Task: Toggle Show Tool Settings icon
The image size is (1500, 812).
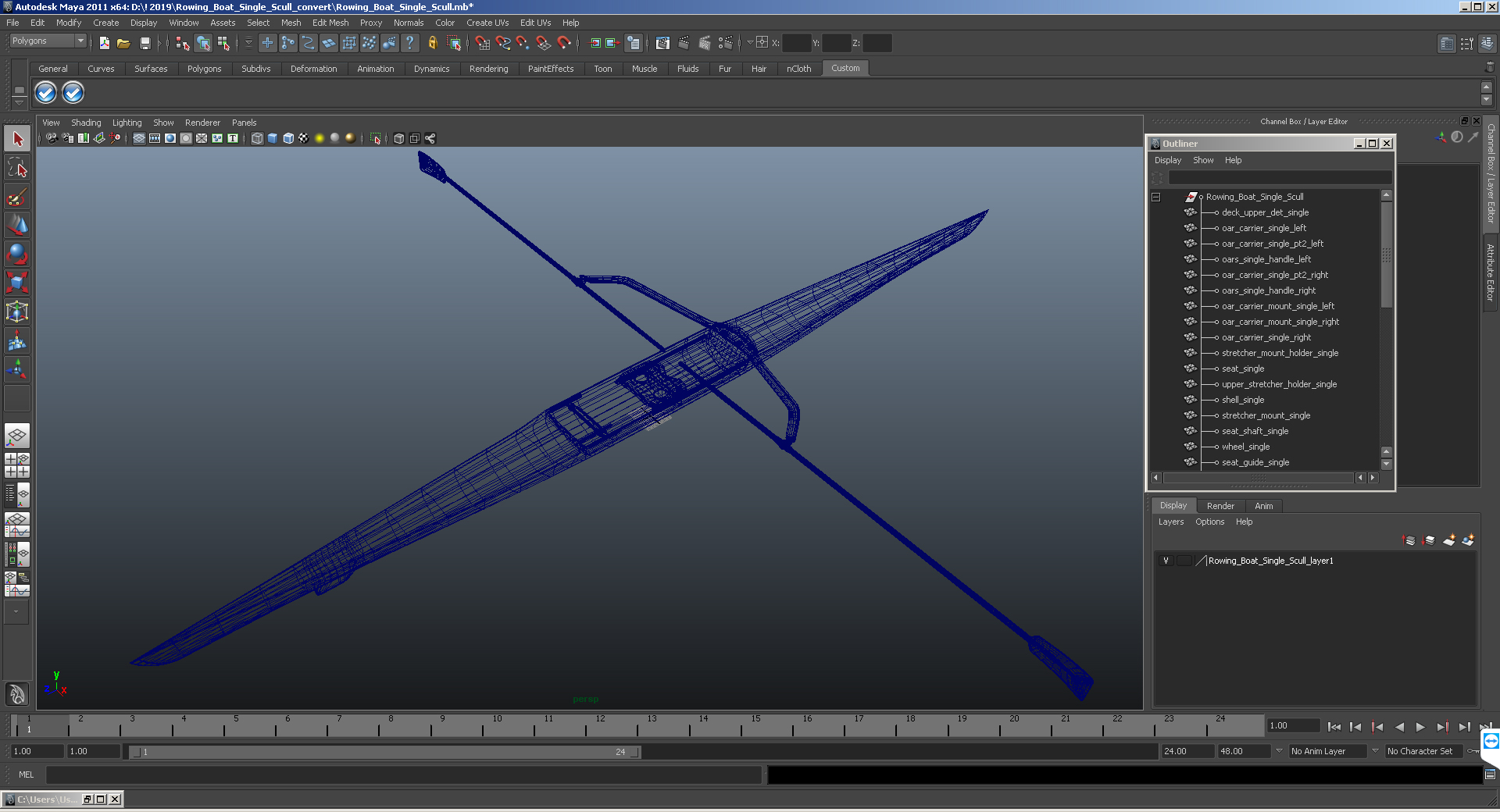Action: click(1467, 43)
